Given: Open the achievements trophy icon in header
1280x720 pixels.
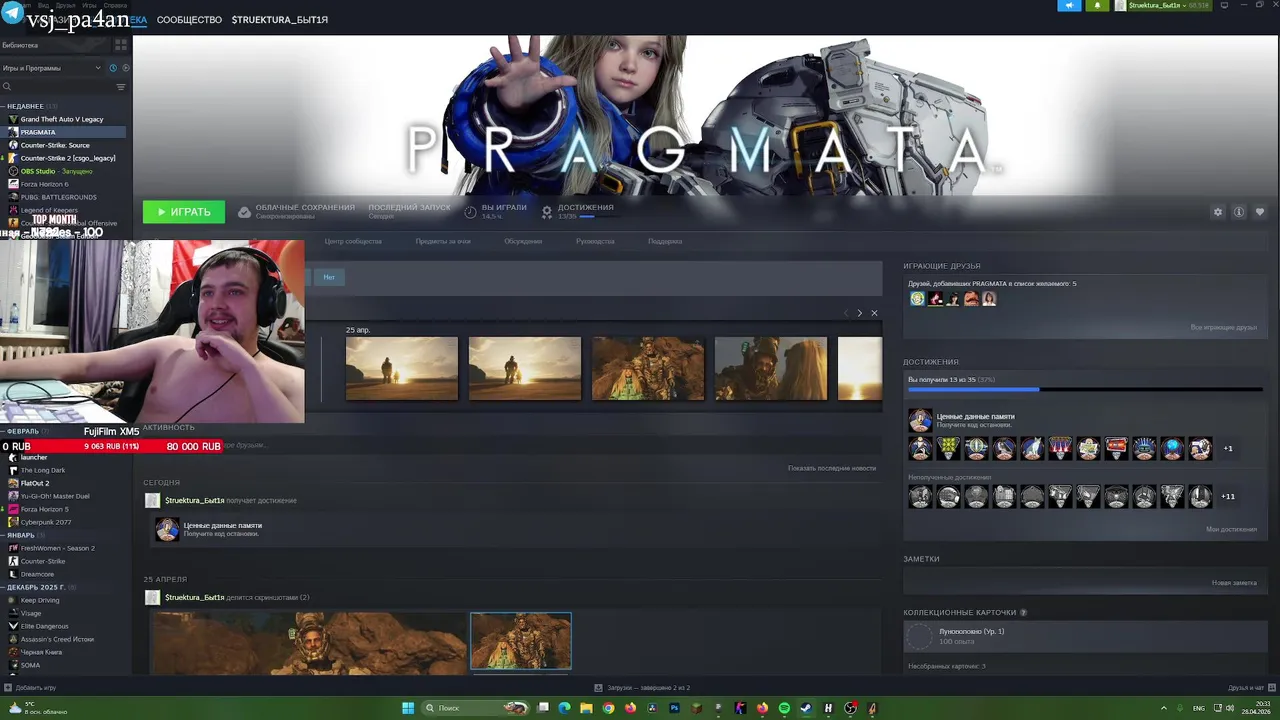Looking at the screenshot, I should point(547,212).
